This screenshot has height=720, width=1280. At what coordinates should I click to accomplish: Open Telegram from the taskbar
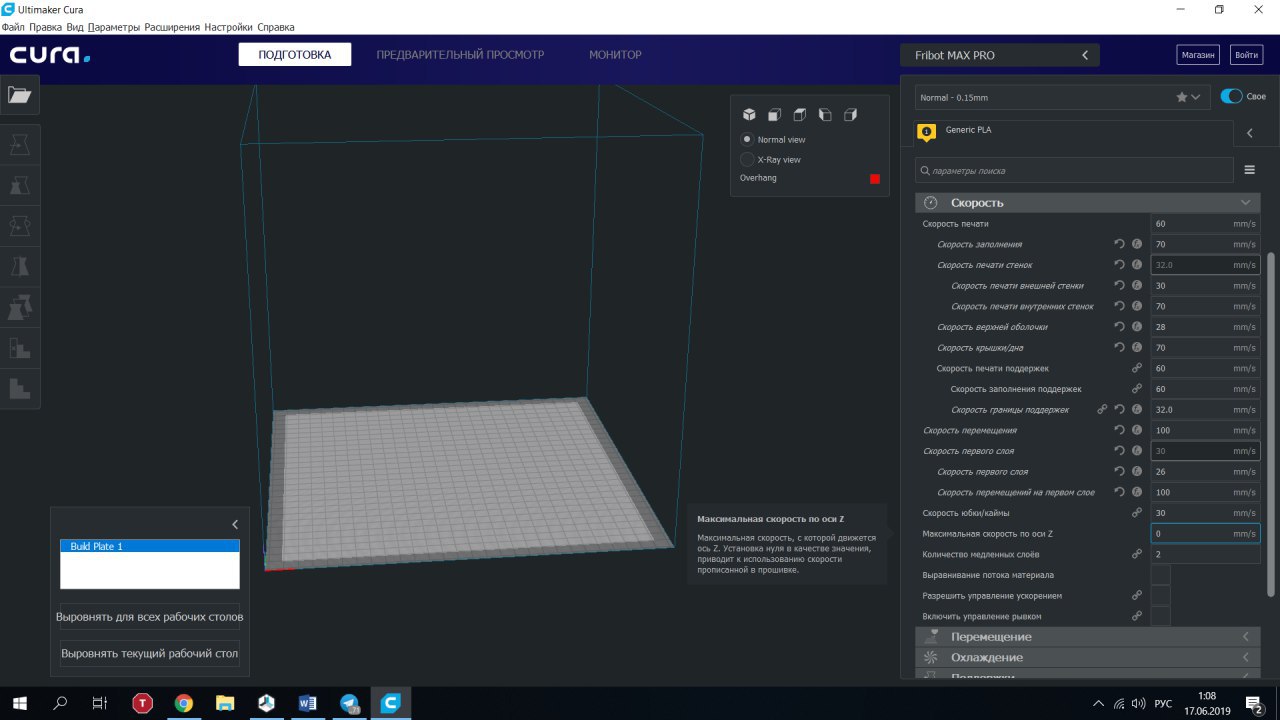click(350, 703)
